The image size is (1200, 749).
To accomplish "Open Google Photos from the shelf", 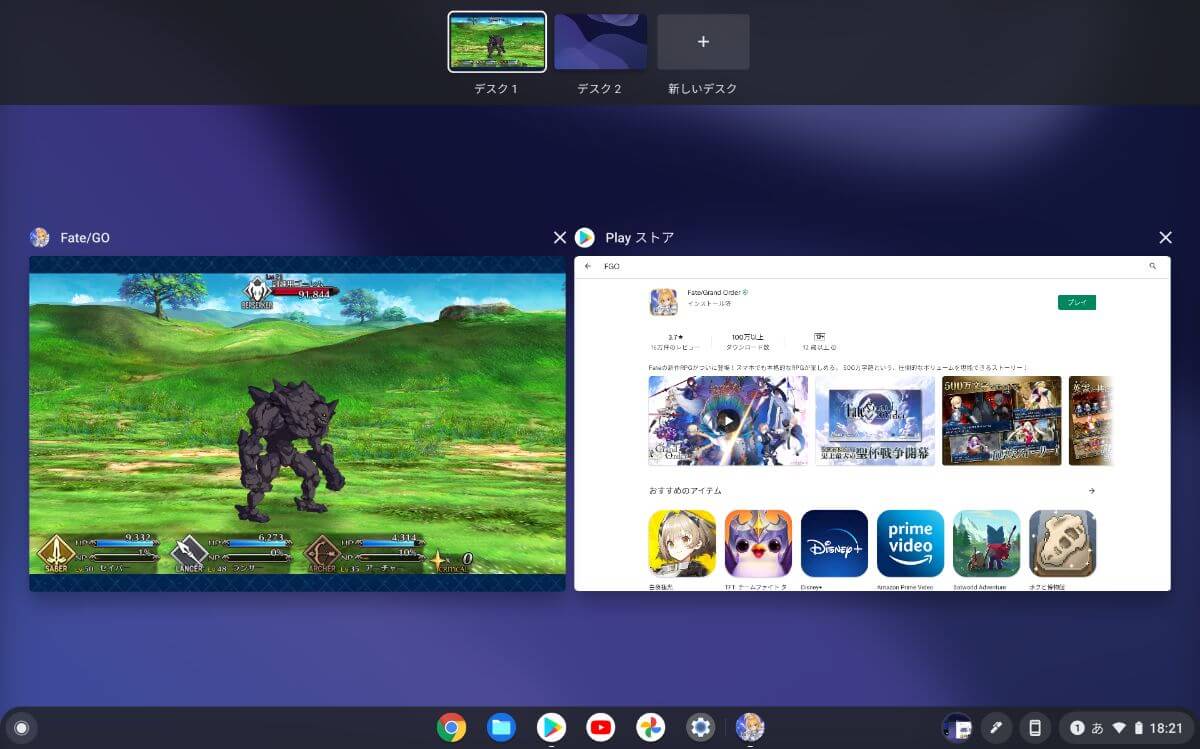I will [651, 728].
